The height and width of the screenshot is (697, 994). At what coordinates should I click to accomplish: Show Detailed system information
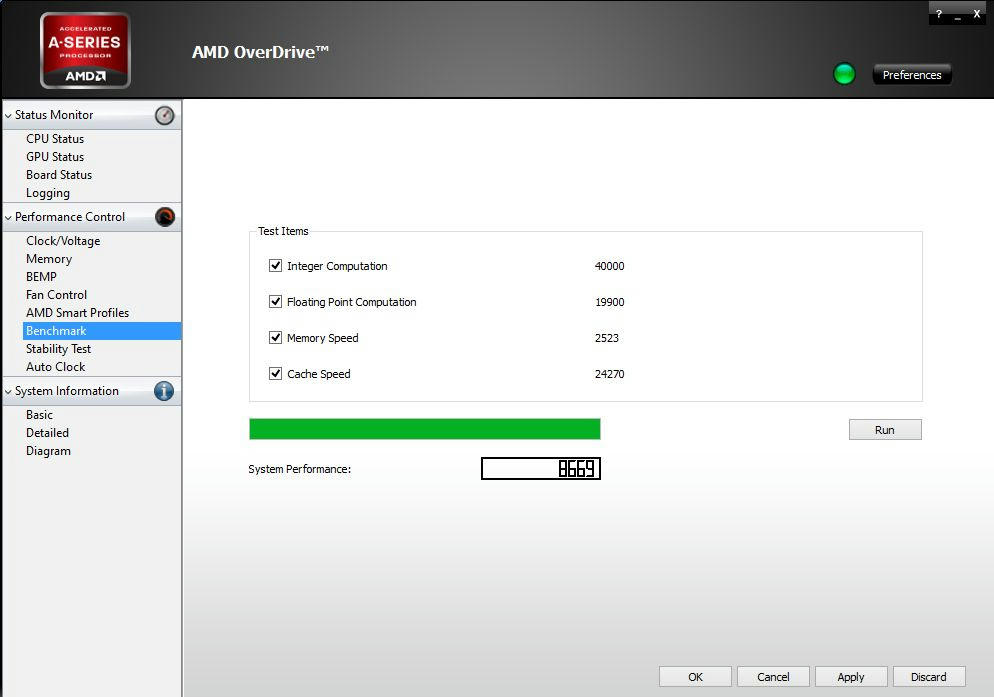click(x=48, y=433)
